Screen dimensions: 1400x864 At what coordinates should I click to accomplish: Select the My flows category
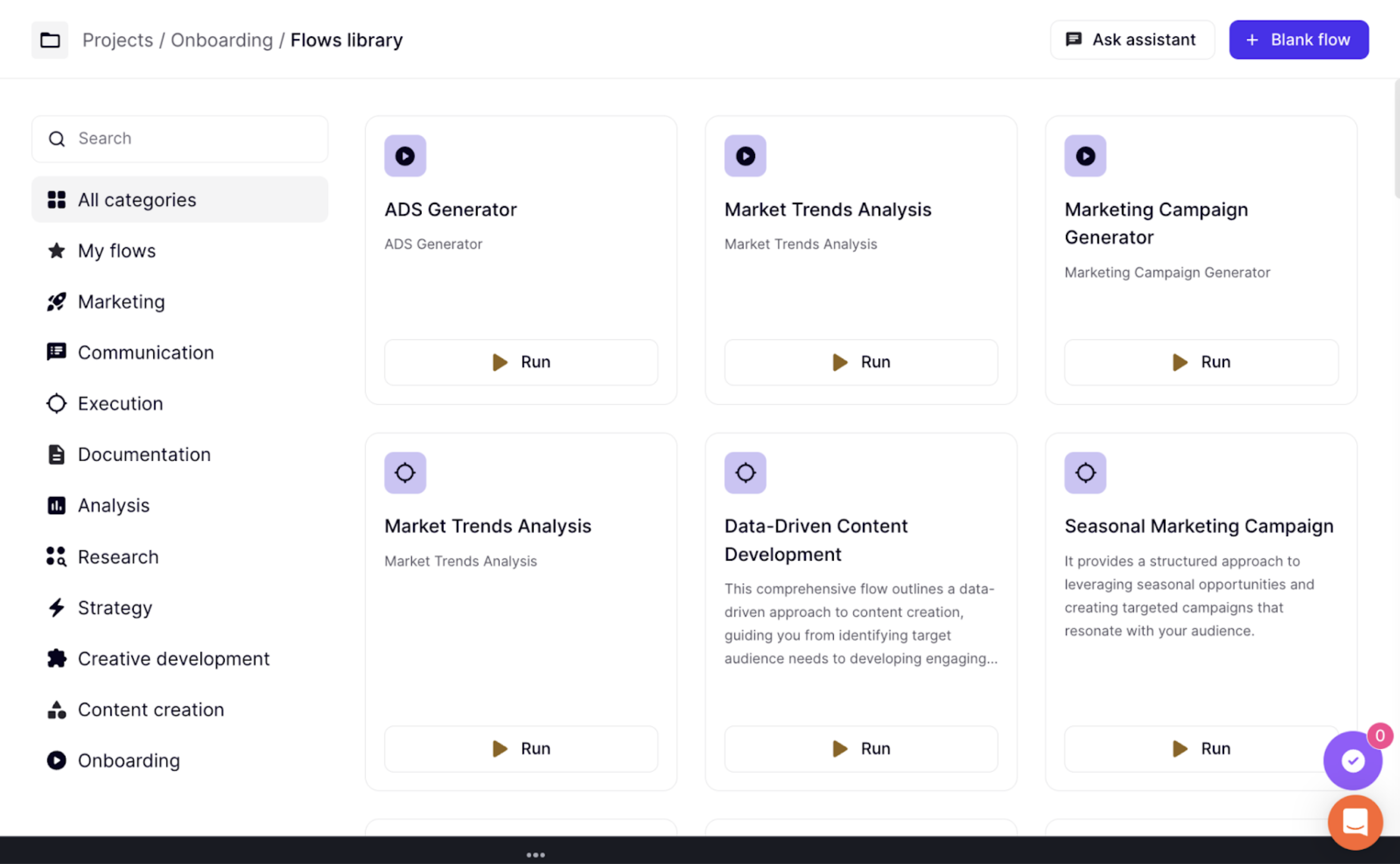(x=116, y=251)
